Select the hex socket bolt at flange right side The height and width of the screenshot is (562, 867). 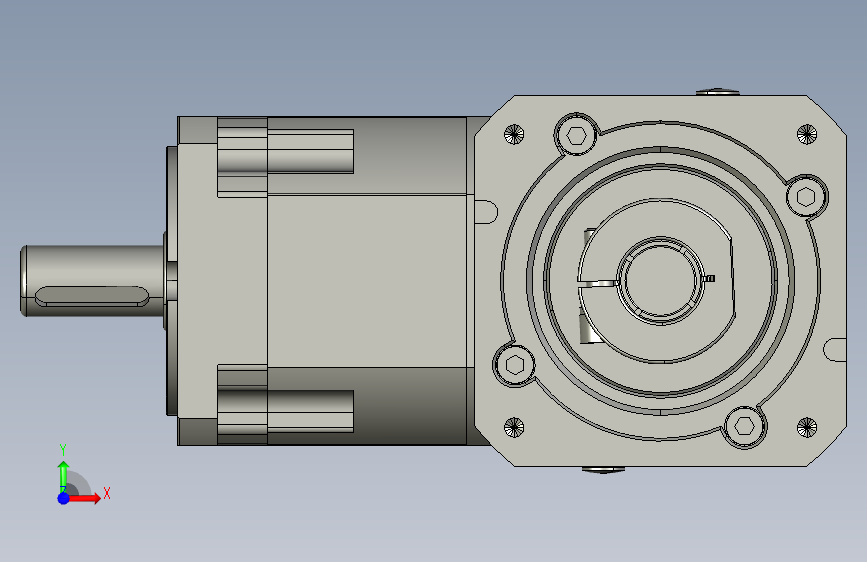806,197
